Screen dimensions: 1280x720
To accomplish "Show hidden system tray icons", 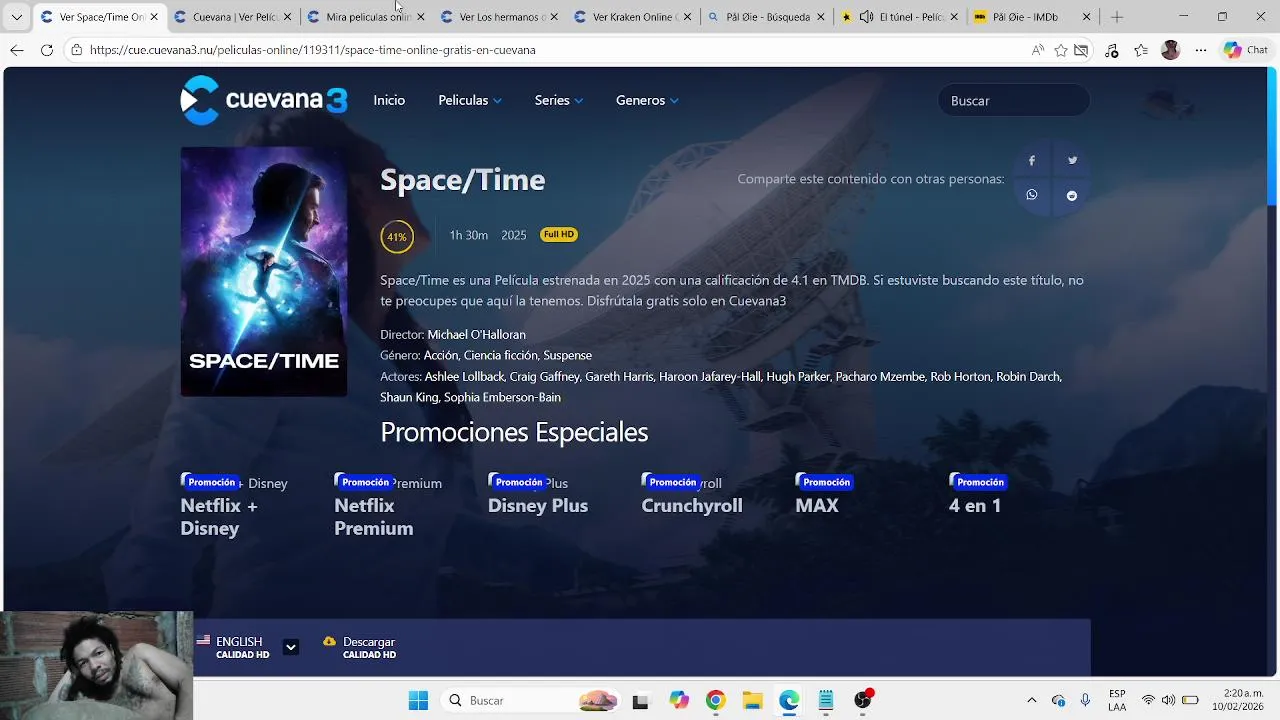I will (x=1031, y=700).
